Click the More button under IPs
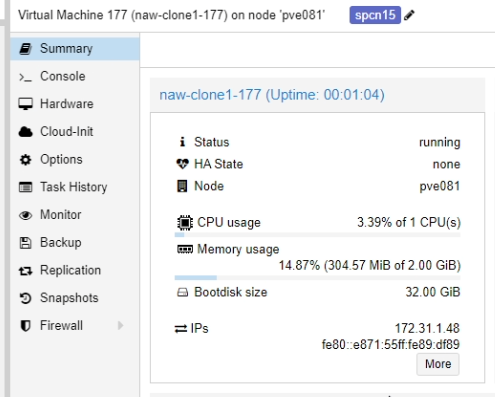 438,364
